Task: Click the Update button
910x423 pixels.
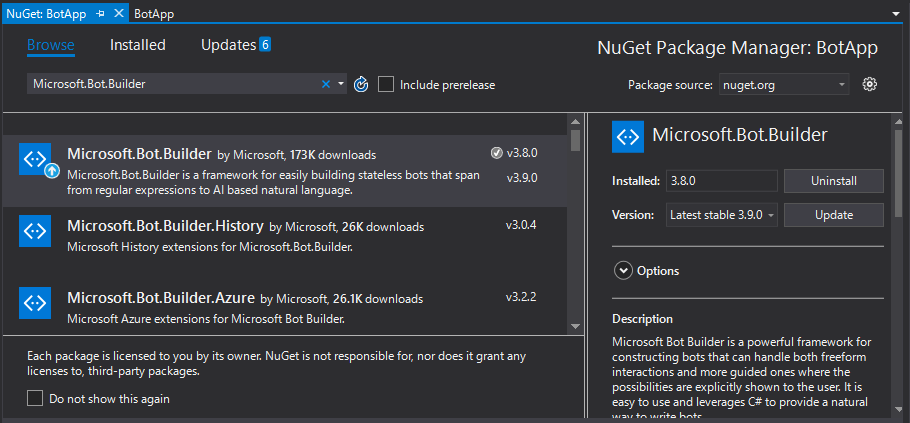Action: (833, 215)
